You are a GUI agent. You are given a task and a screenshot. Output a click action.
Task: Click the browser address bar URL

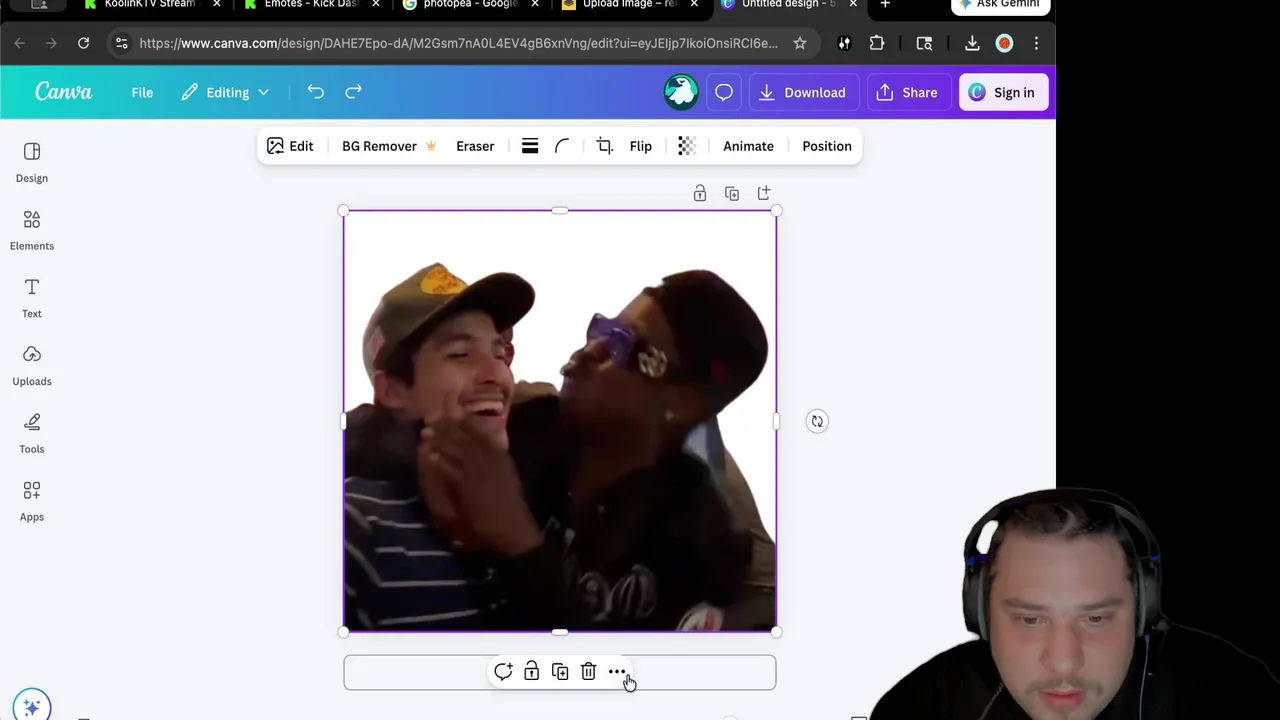point(458,43)
